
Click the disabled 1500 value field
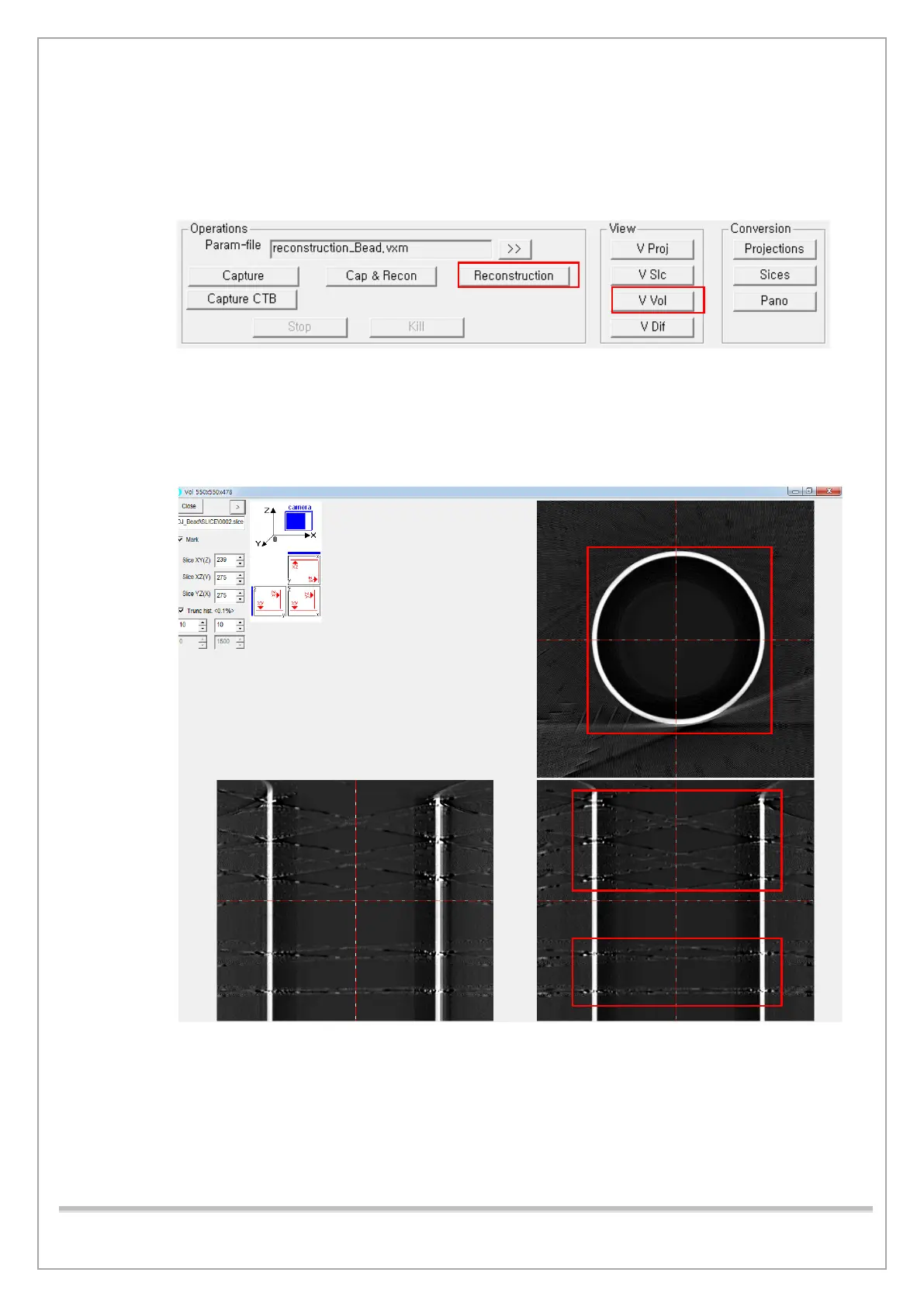coord(225,643)
